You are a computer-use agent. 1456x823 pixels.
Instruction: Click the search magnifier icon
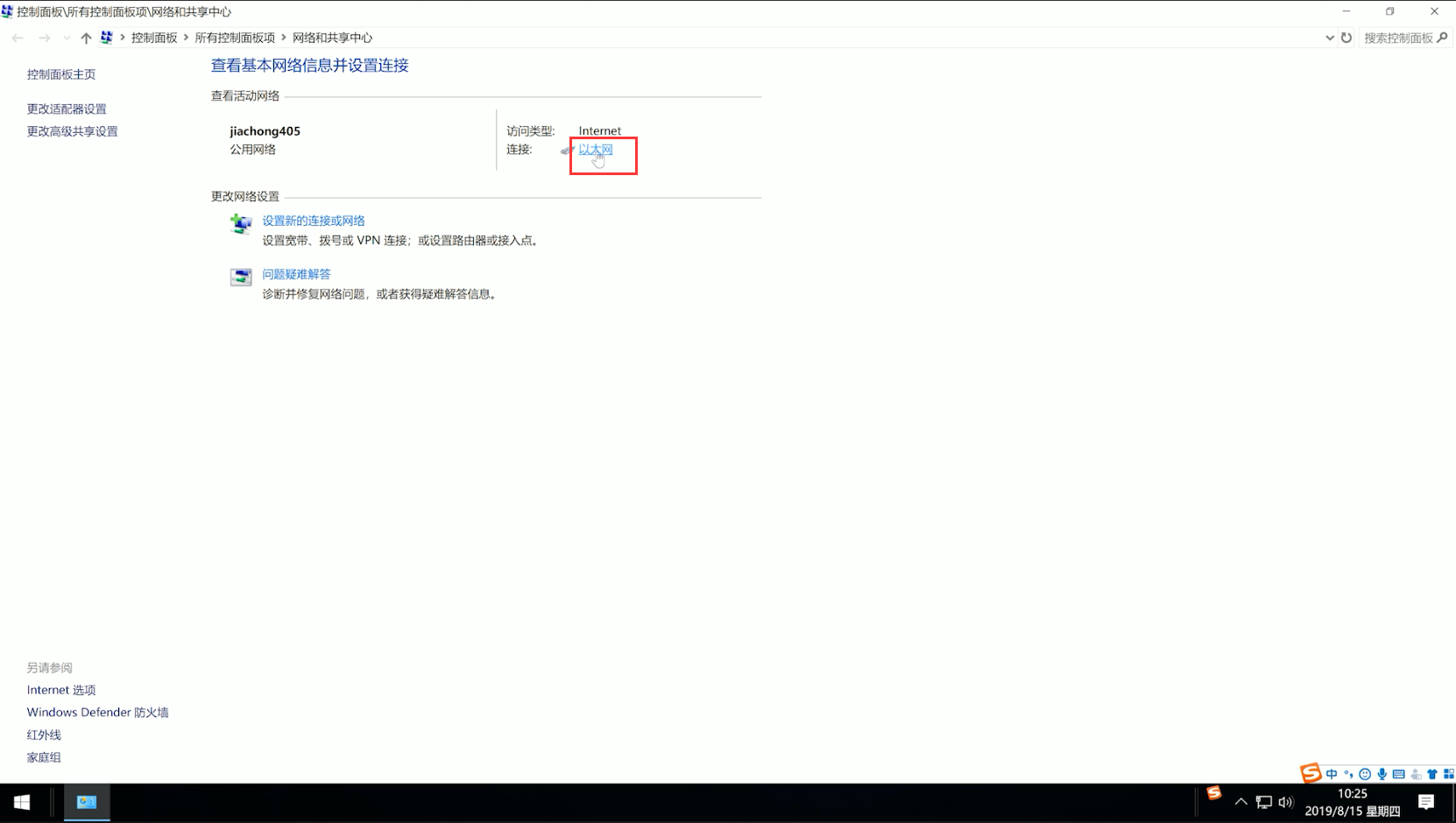point(1443,38)
